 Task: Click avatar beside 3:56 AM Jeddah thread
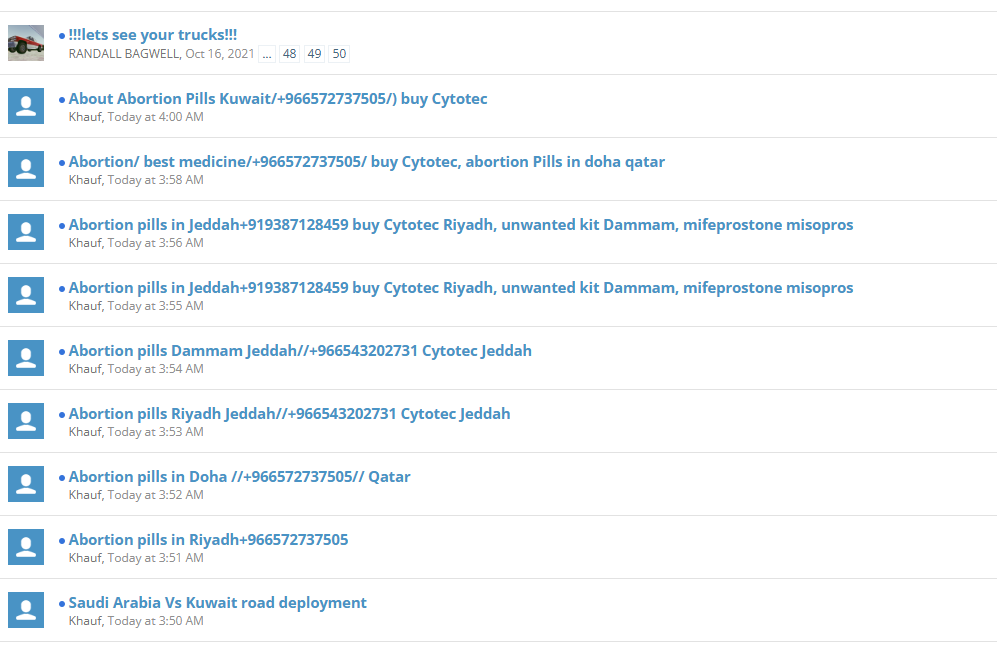pyautogui.click(x=26, y=231)
